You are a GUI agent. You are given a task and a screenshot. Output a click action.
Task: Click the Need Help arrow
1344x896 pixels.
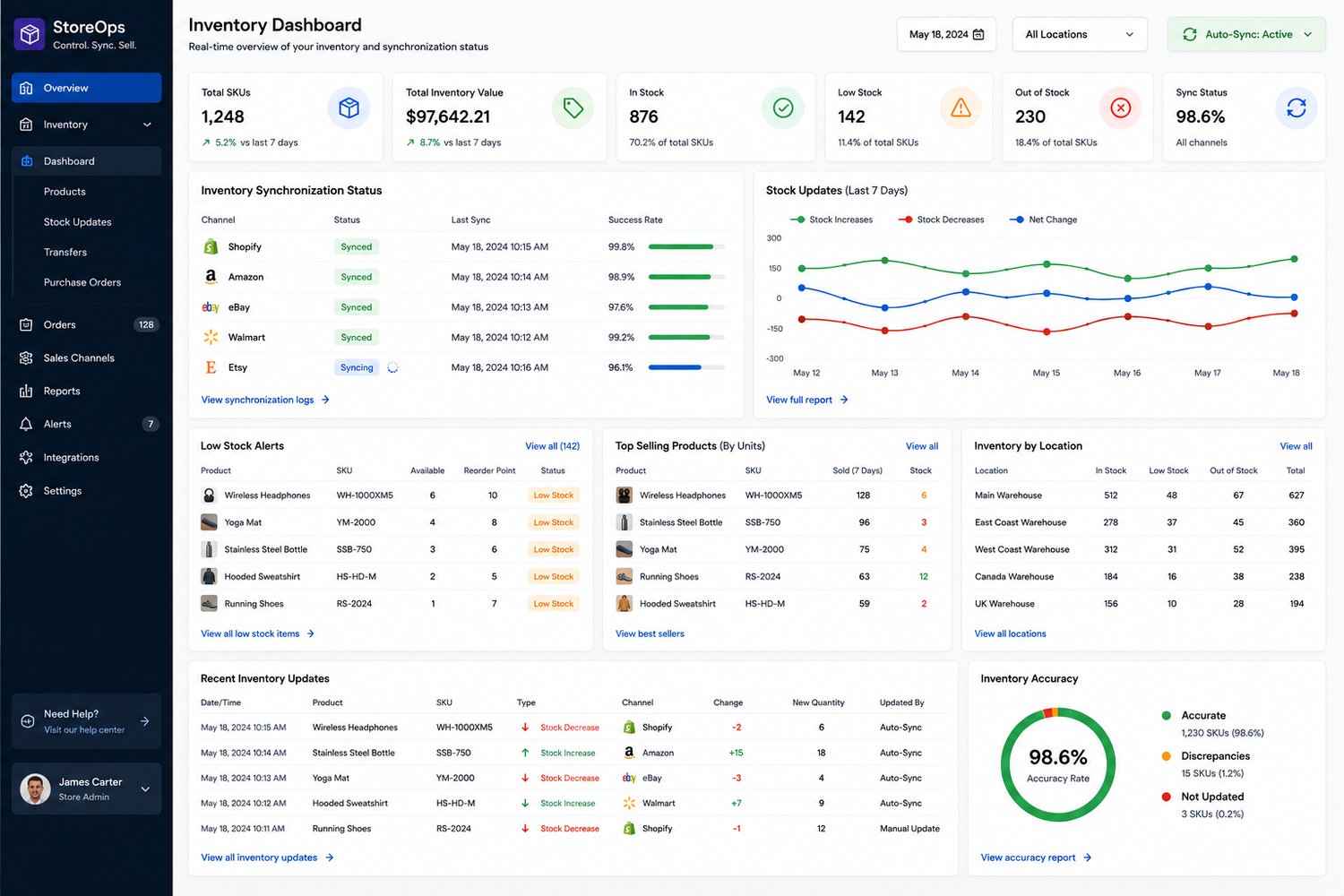(145, 721)
